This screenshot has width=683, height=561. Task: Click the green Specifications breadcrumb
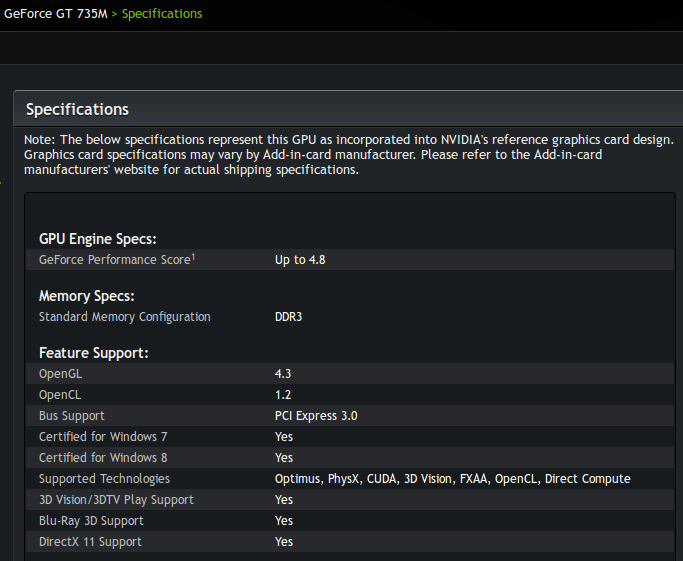[x=162, y=14]
